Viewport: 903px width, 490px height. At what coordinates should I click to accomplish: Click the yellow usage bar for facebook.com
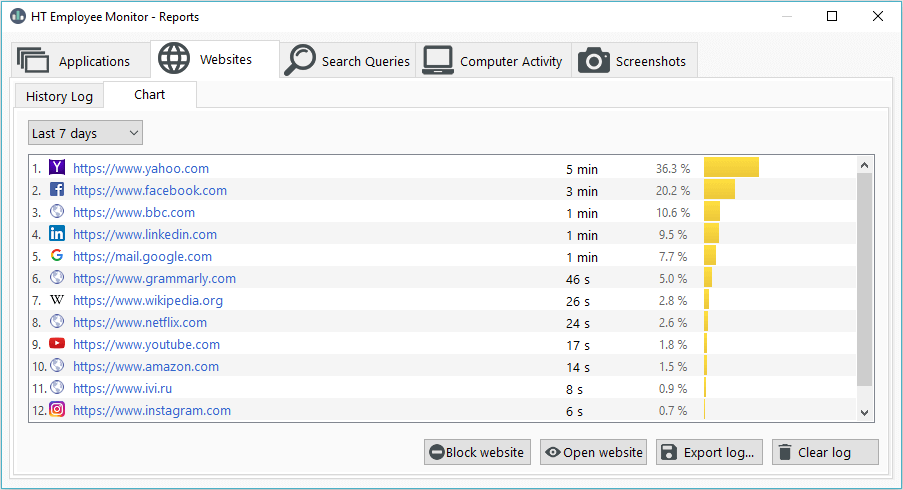tap(719, 189)
